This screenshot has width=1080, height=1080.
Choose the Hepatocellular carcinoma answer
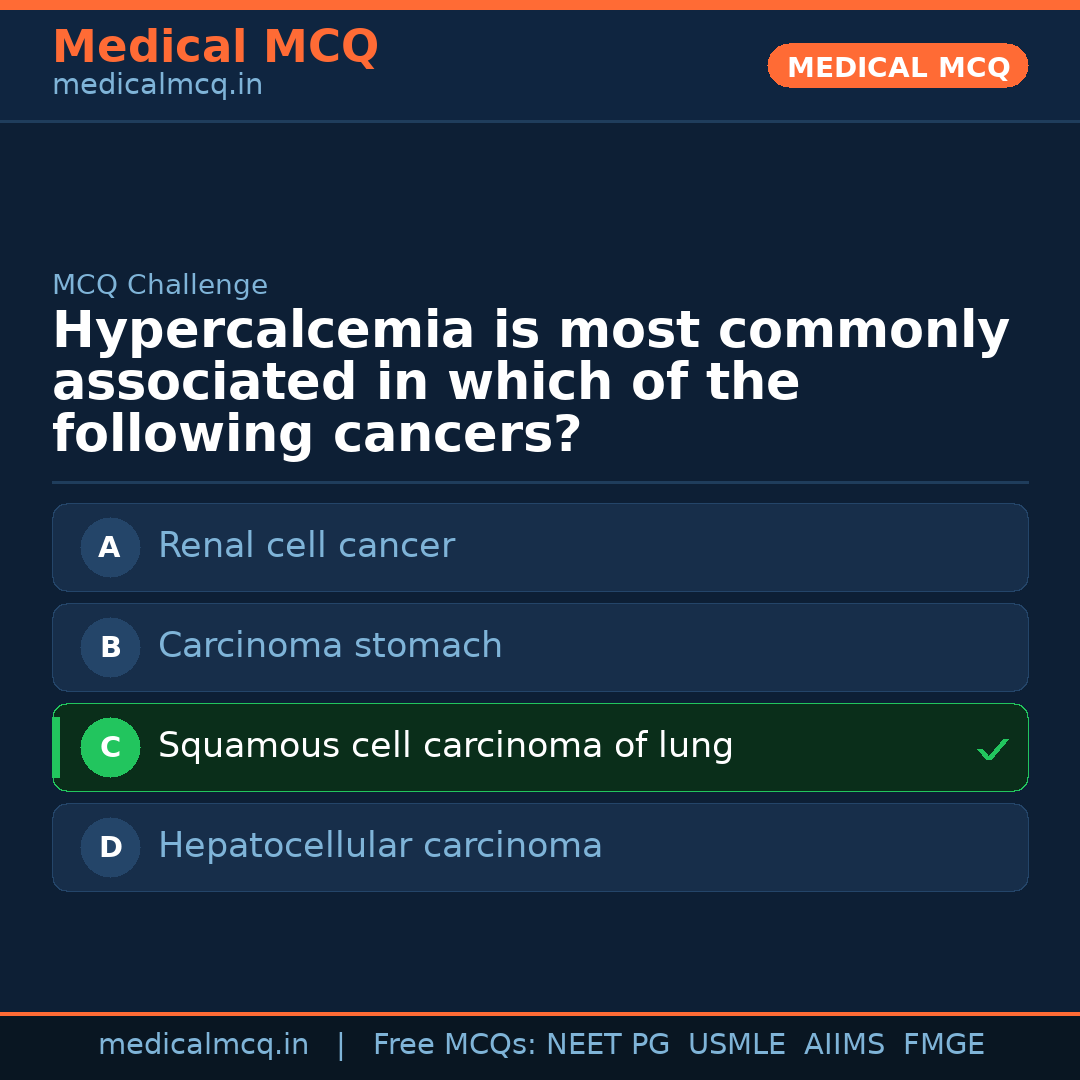pos(380,846)
